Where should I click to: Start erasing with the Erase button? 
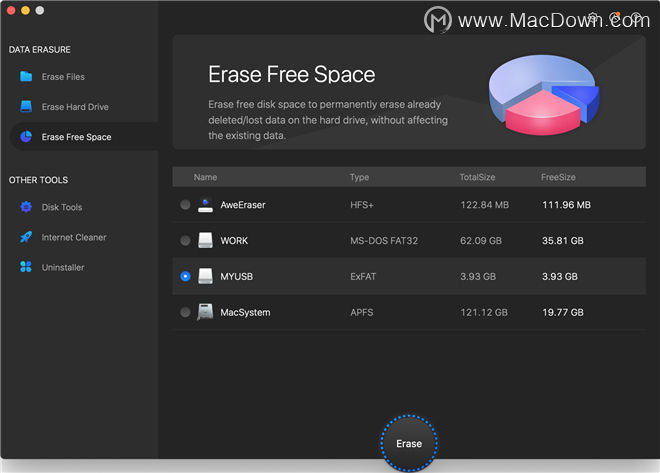[x=409, y=443]
